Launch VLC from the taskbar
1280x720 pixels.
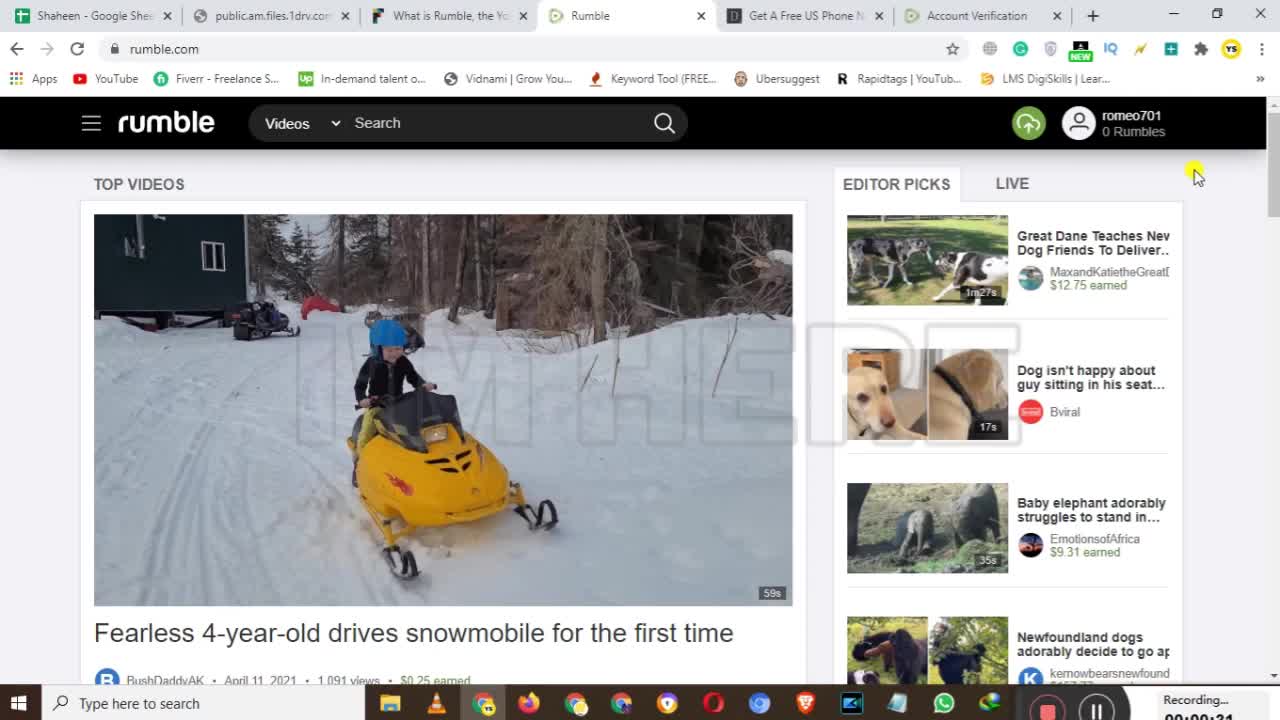click(x=436, y=703)
